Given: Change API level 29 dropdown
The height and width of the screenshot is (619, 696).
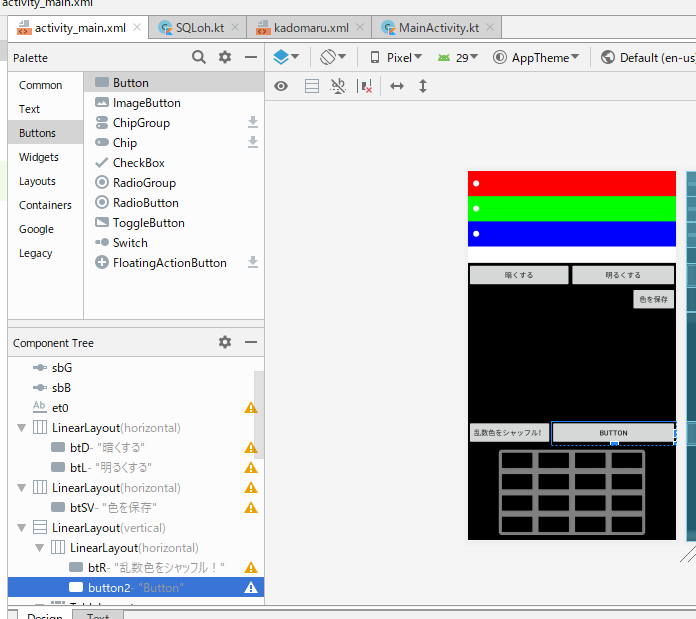Looking at the screenshot, I should click(458, 58).
